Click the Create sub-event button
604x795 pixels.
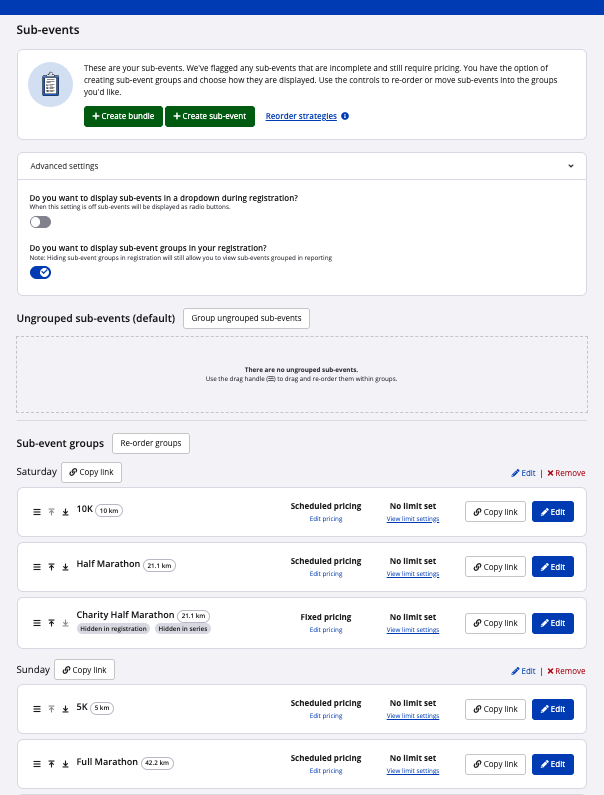(x=210, y=116)
